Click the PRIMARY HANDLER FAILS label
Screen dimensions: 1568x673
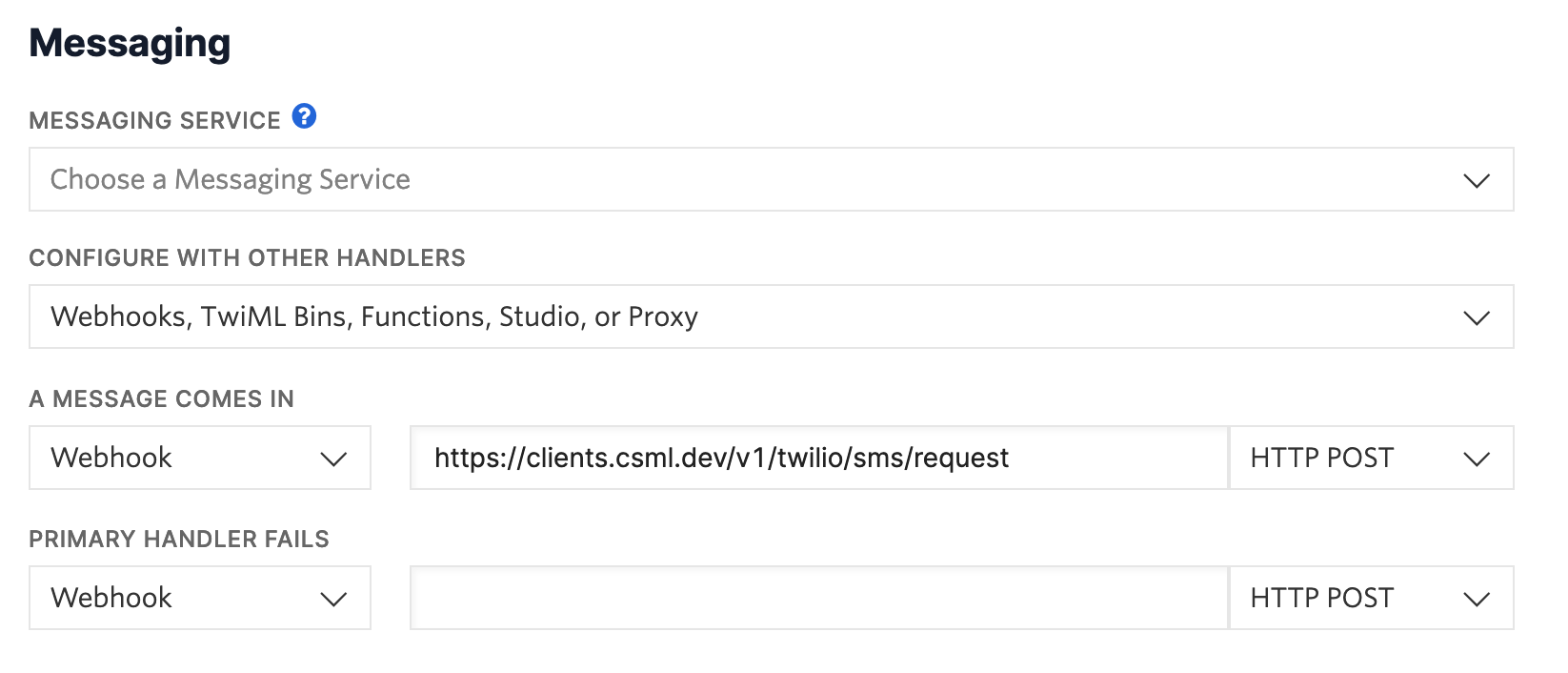coord(179,539)
